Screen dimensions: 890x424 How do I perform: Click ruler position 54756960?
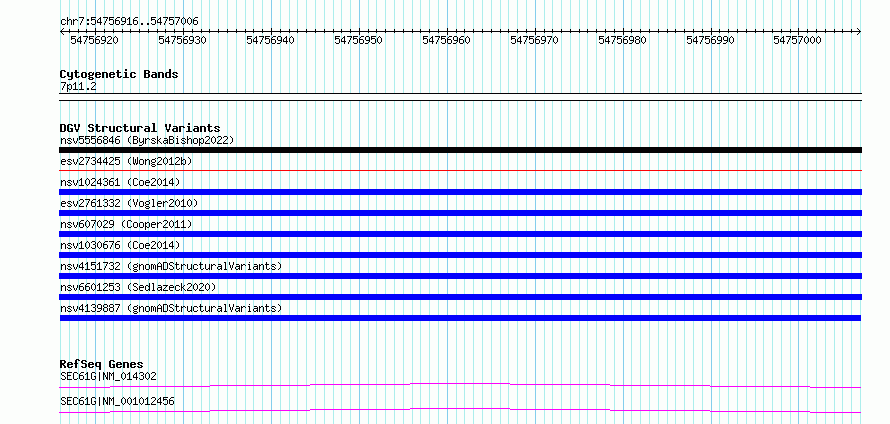pyautogui.click(x=446, y=40)
